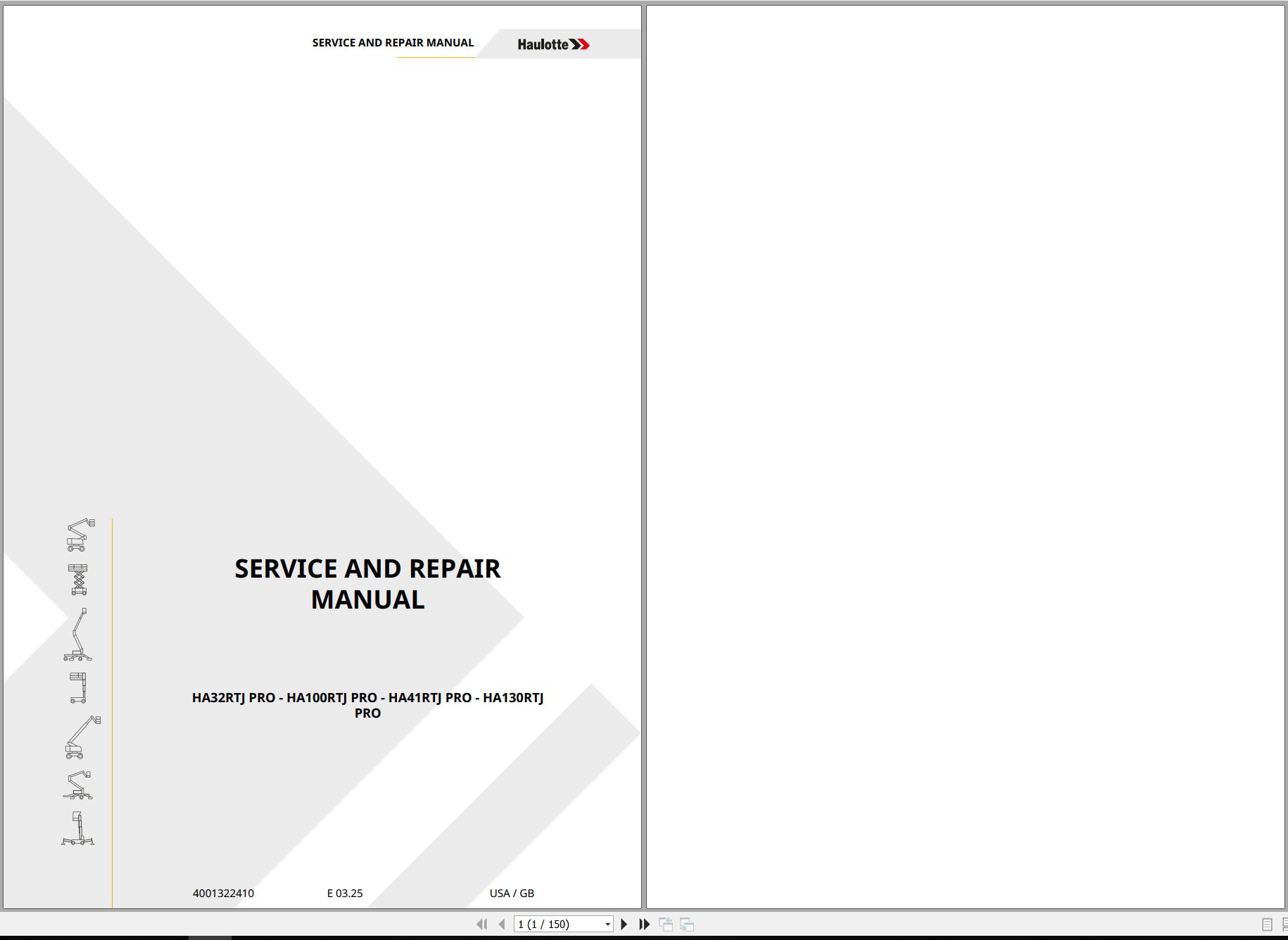
Task: Click the next view navigation icon
Action: 687,925
